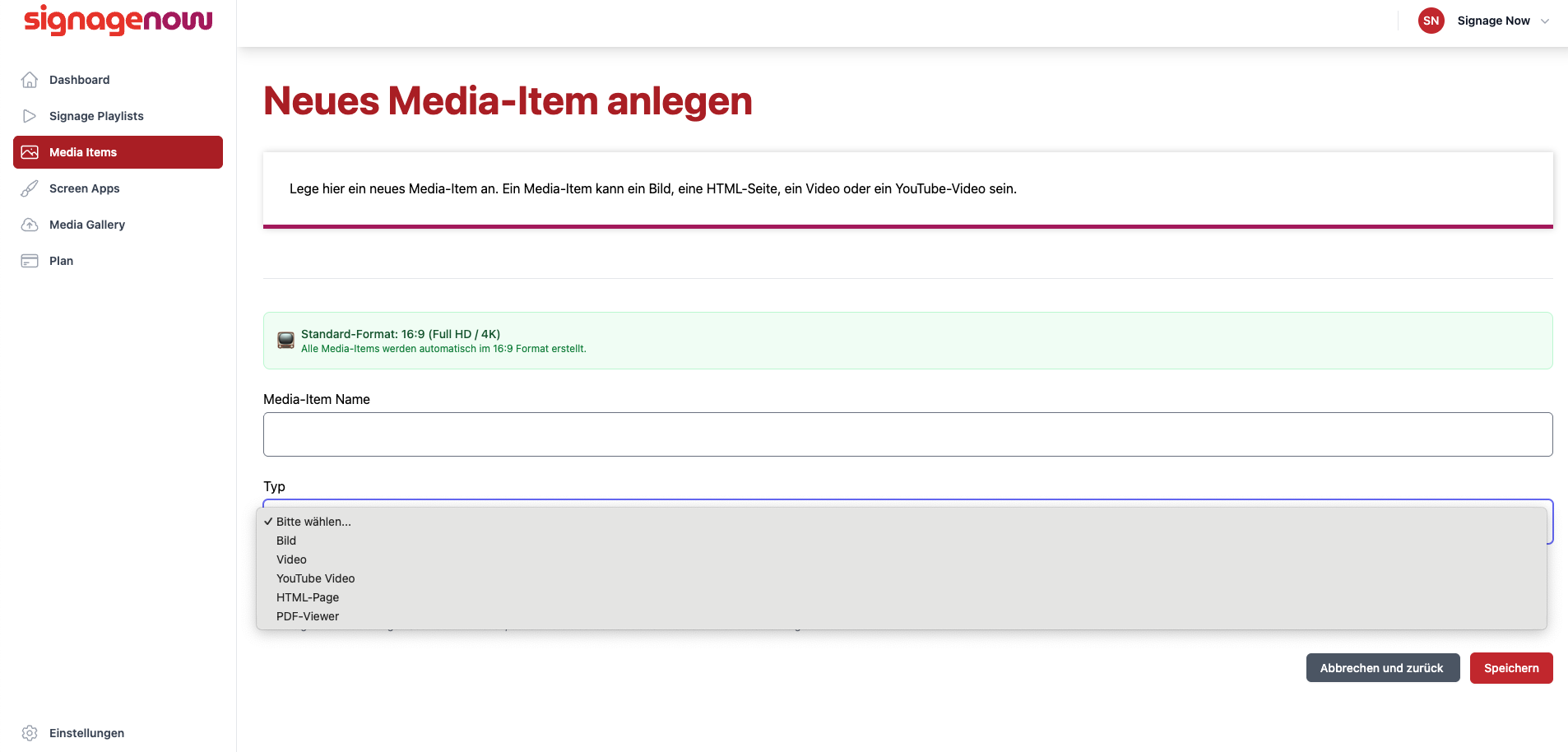
Task: Choose Bild as the type
Action: tap(902, 541)
